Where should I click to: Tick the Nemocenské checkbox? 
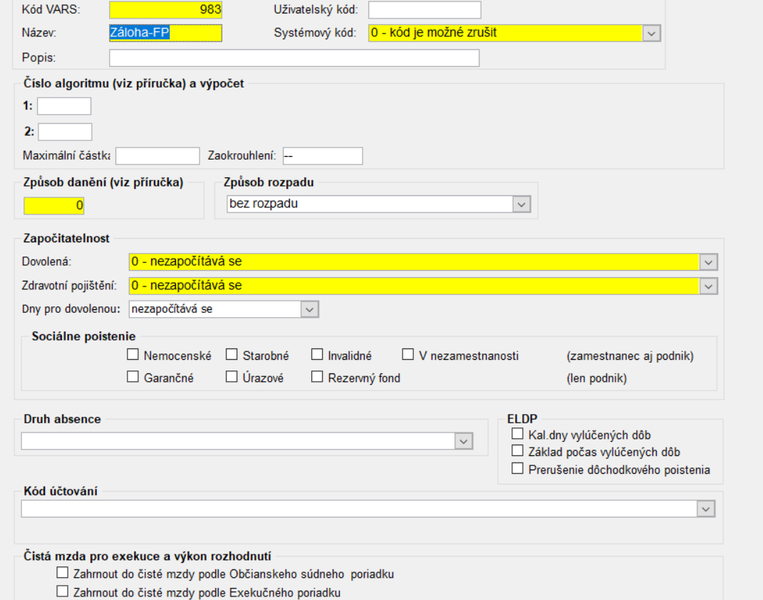pos(133,355)
